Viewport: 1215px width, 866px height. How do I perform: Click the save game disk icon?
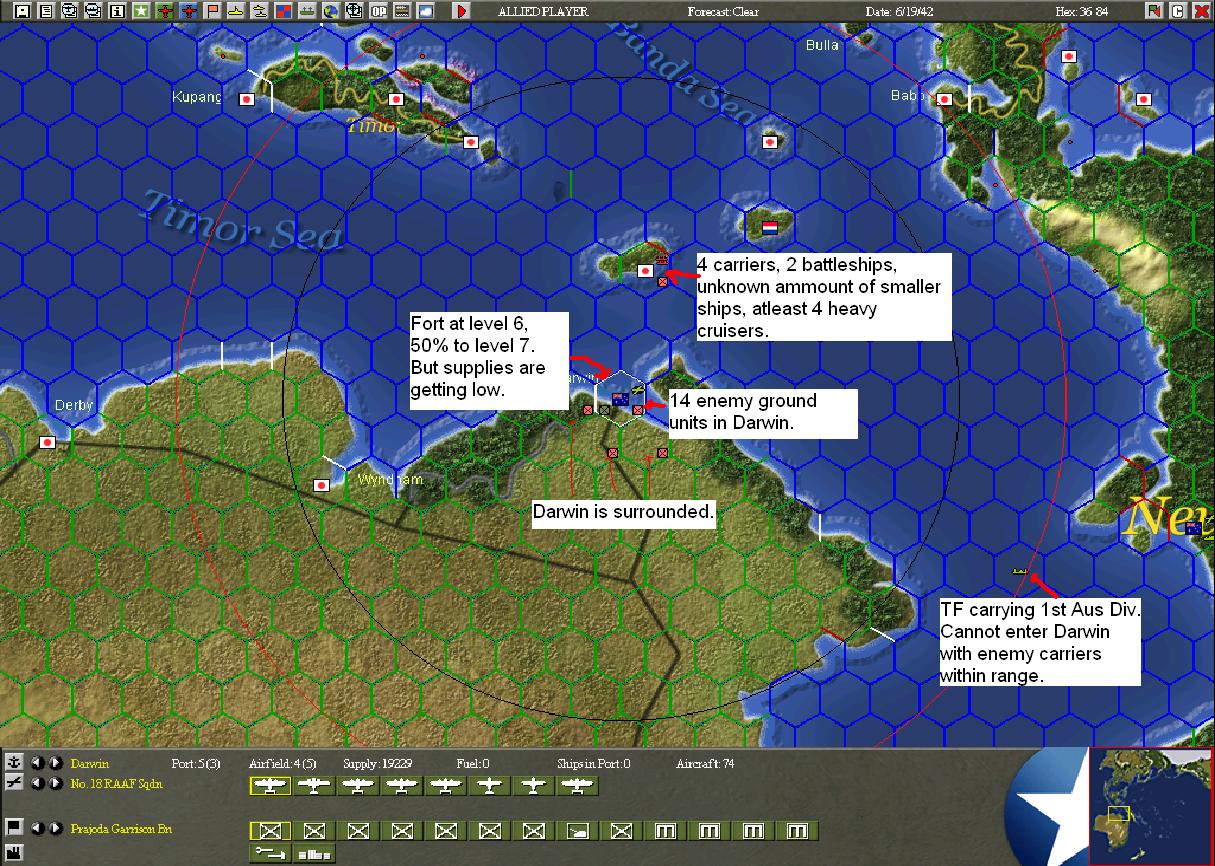coord(22,11)
